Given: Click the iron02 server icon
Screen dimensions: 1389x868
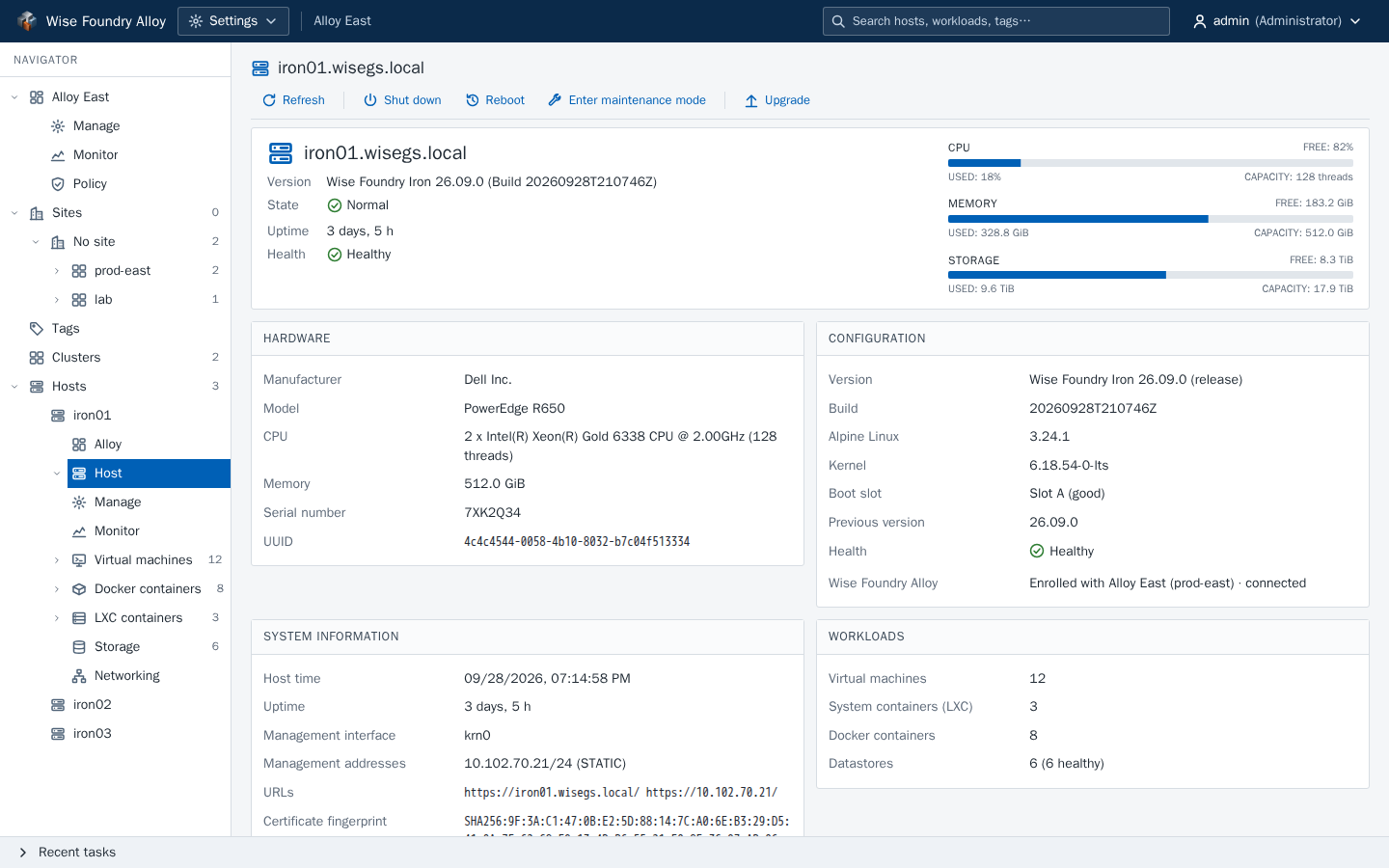Looking at the screenshot, I should coord(58,705).
